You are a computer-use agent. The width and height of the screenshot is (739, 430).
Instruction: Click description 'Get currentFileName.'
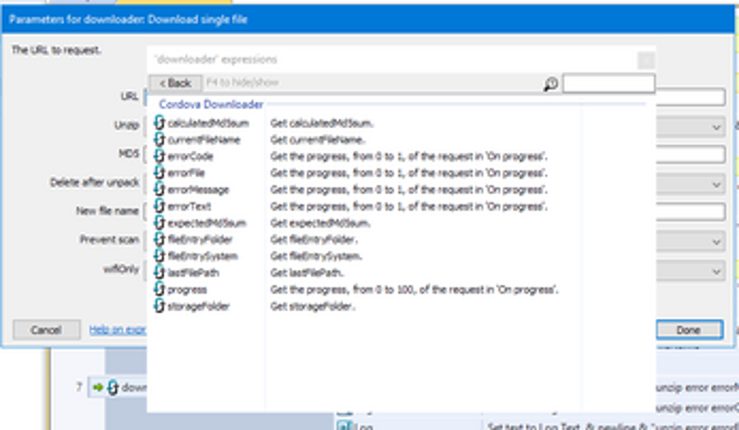click(x=318, y=140)
